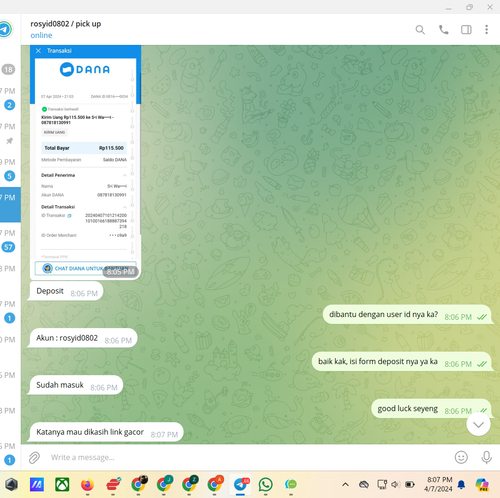Click the microphone voice message icon

[486, 457]
